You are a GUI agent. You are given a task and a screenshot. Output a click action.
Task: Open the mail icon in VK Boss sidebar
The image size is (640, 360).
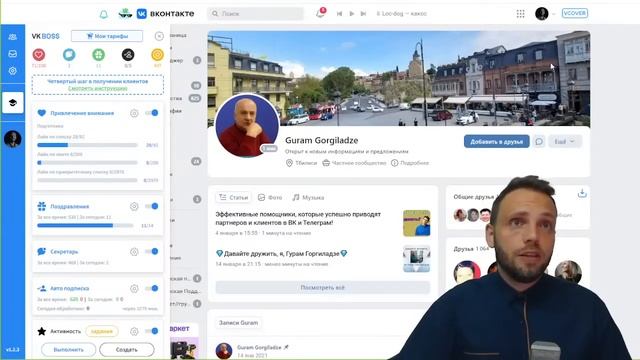coord(13,53)
